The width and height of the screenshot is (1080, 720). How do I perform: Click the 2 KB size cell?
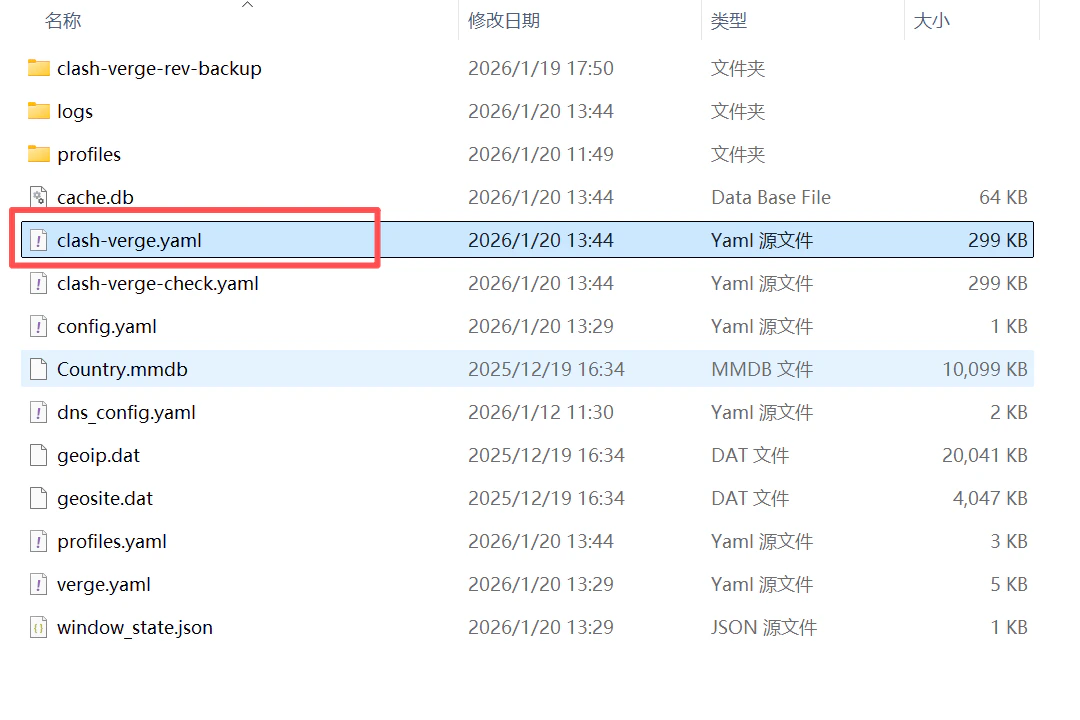(x=1009, y=412)
